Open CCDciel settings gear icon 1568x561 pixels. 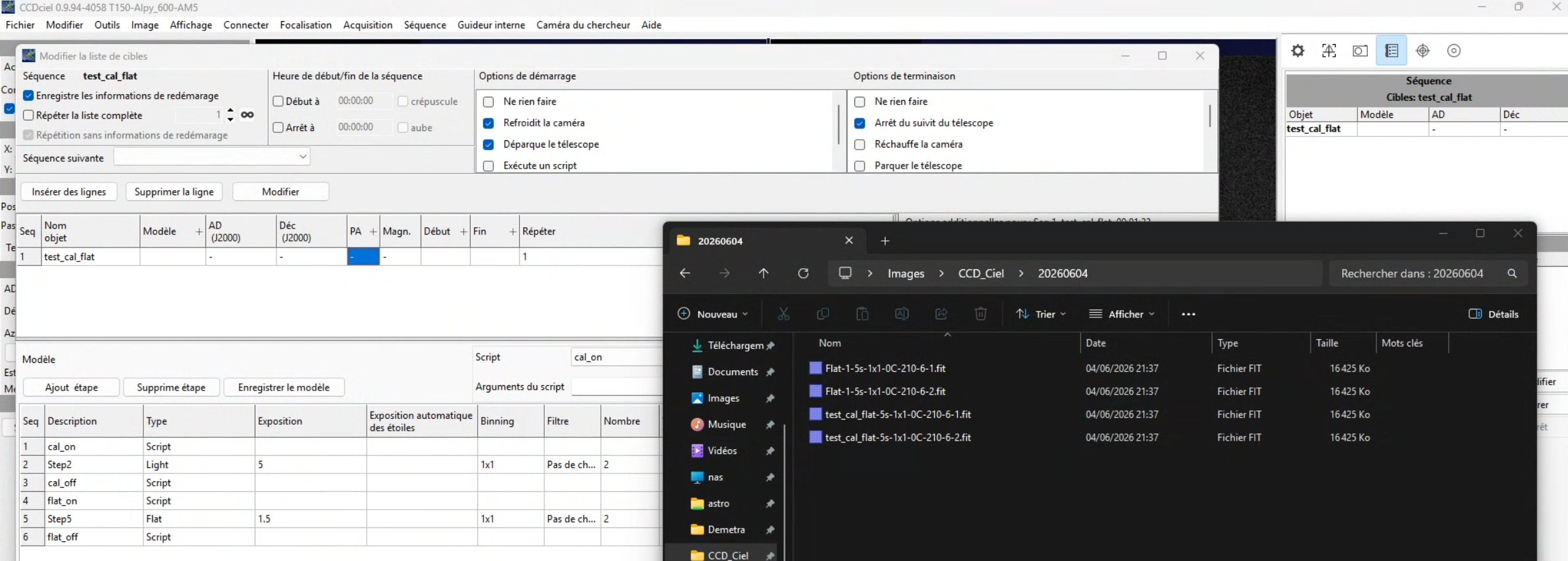tap(1297, 51)
